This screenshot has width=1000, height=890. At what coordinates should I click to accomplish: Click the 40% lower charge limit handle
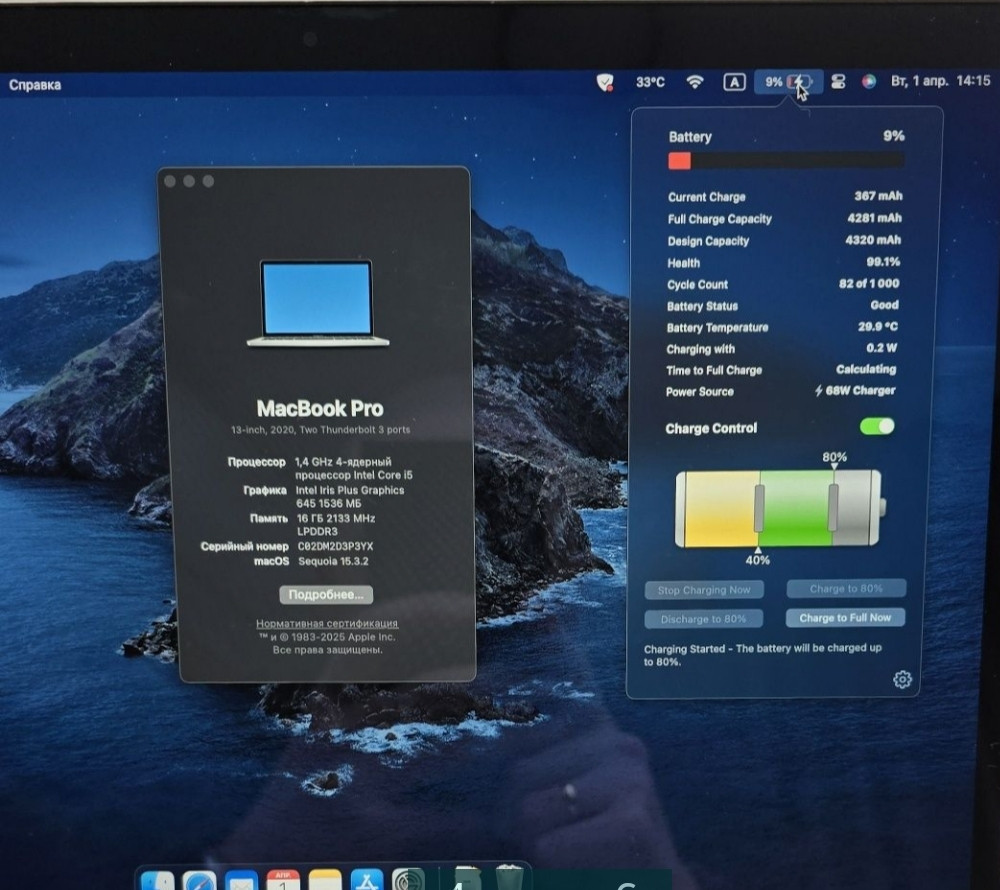[x=759, y=508]
